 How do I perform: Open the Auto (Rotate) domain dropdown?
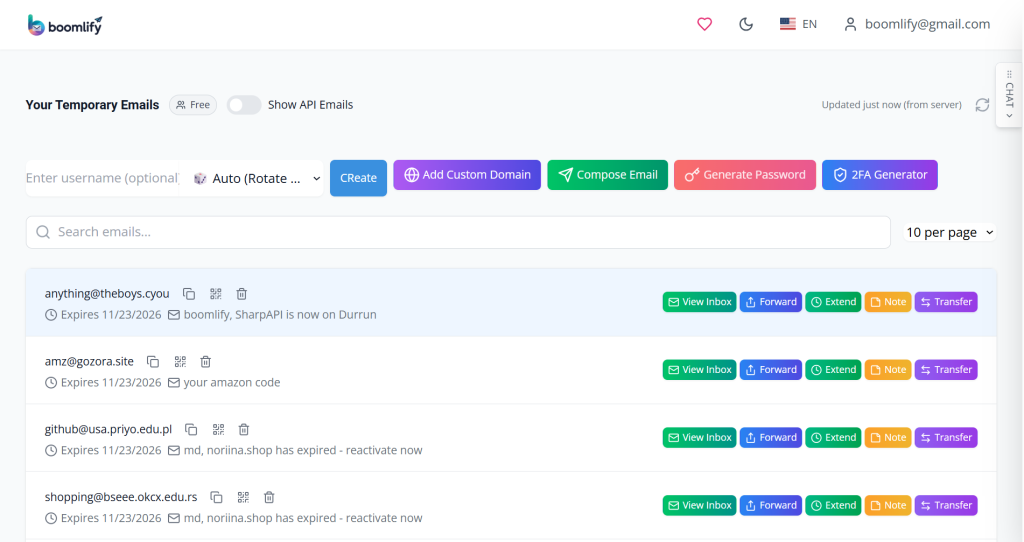click(257, 178)
